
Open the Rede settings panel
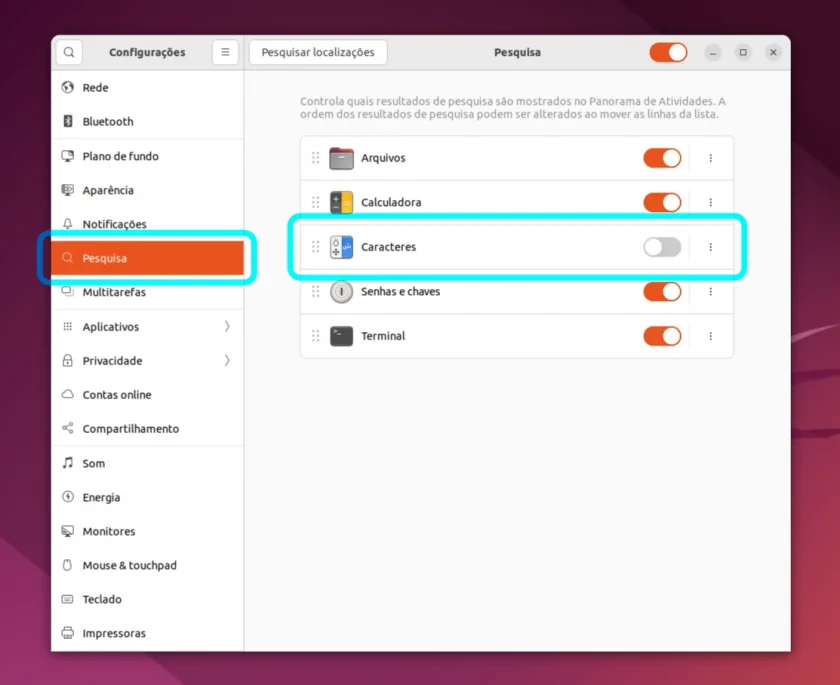(147, 87)
